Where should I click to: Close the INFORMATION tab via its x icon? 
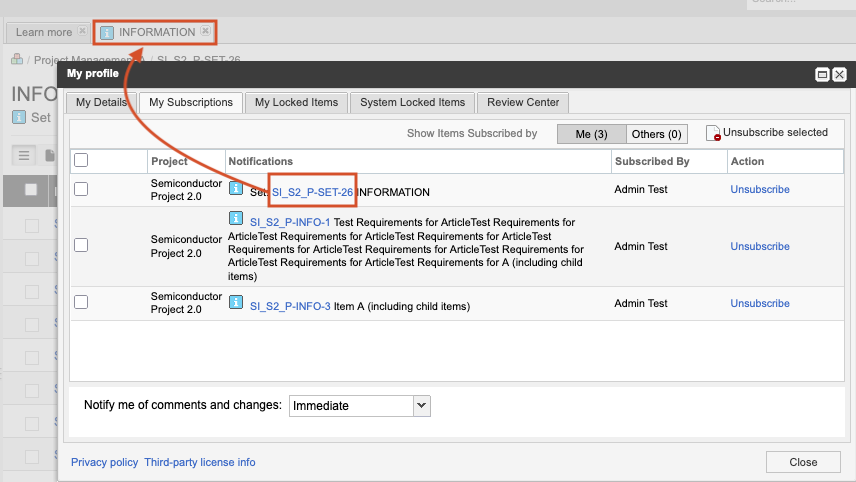pos(205,31)
